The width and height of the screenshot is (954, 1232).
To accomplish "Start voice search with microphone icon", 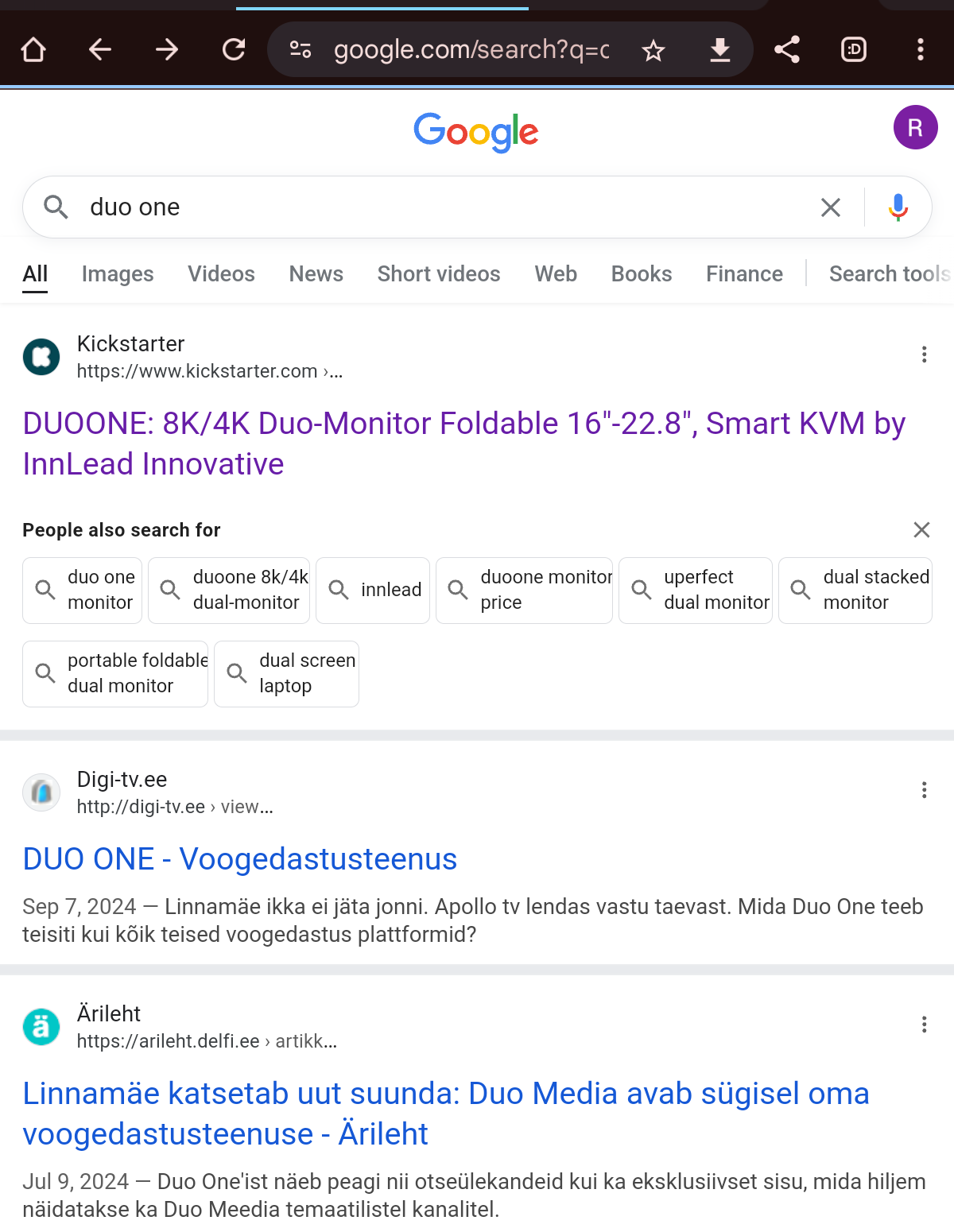I will tap(898, 207).
